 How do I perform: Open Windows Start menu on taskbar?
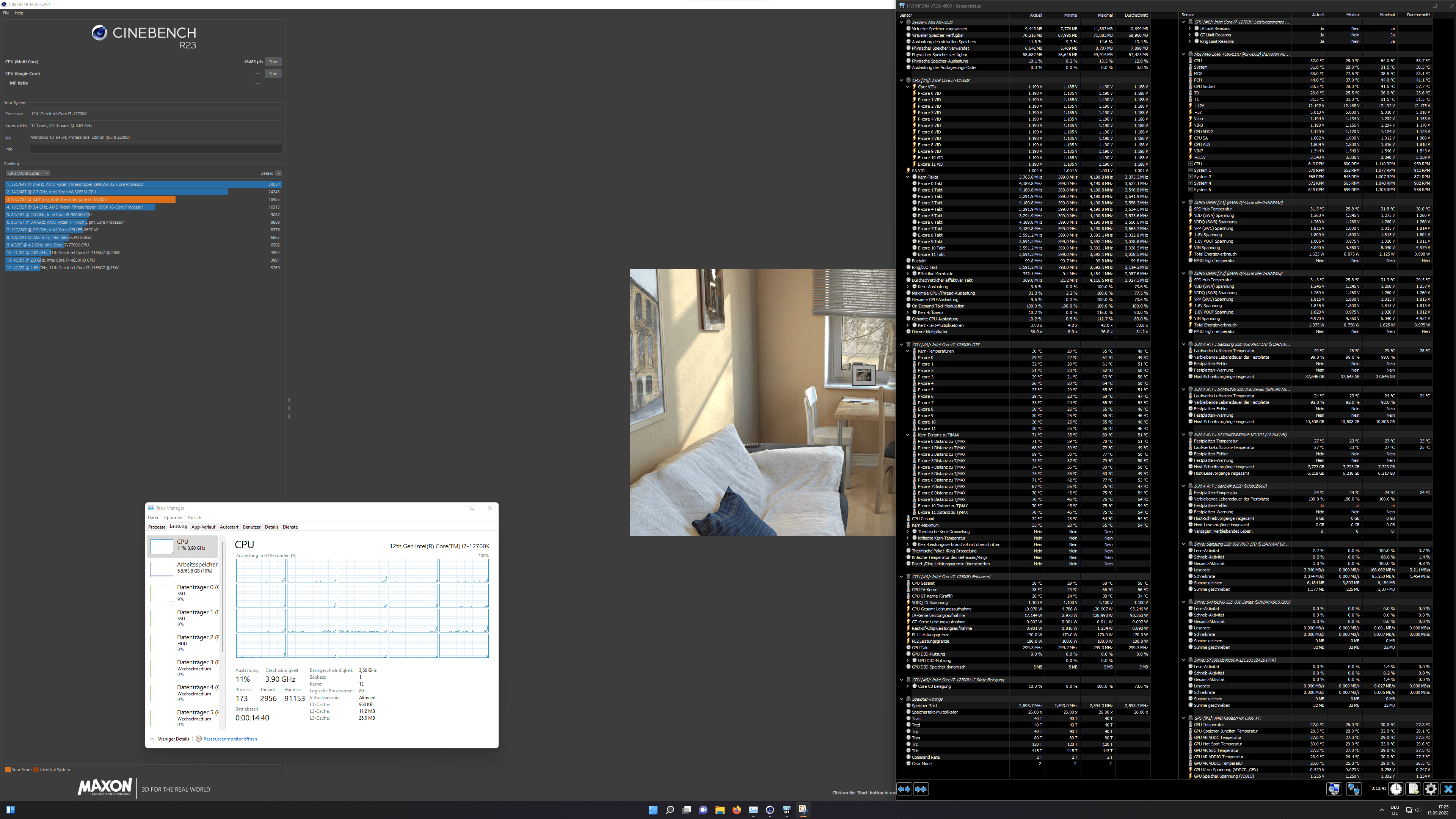click(x=653, y=810)
